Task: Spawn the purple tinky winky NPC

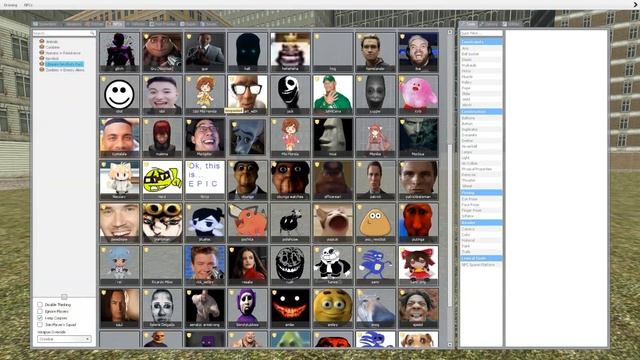Action: [x=247, y=308]
